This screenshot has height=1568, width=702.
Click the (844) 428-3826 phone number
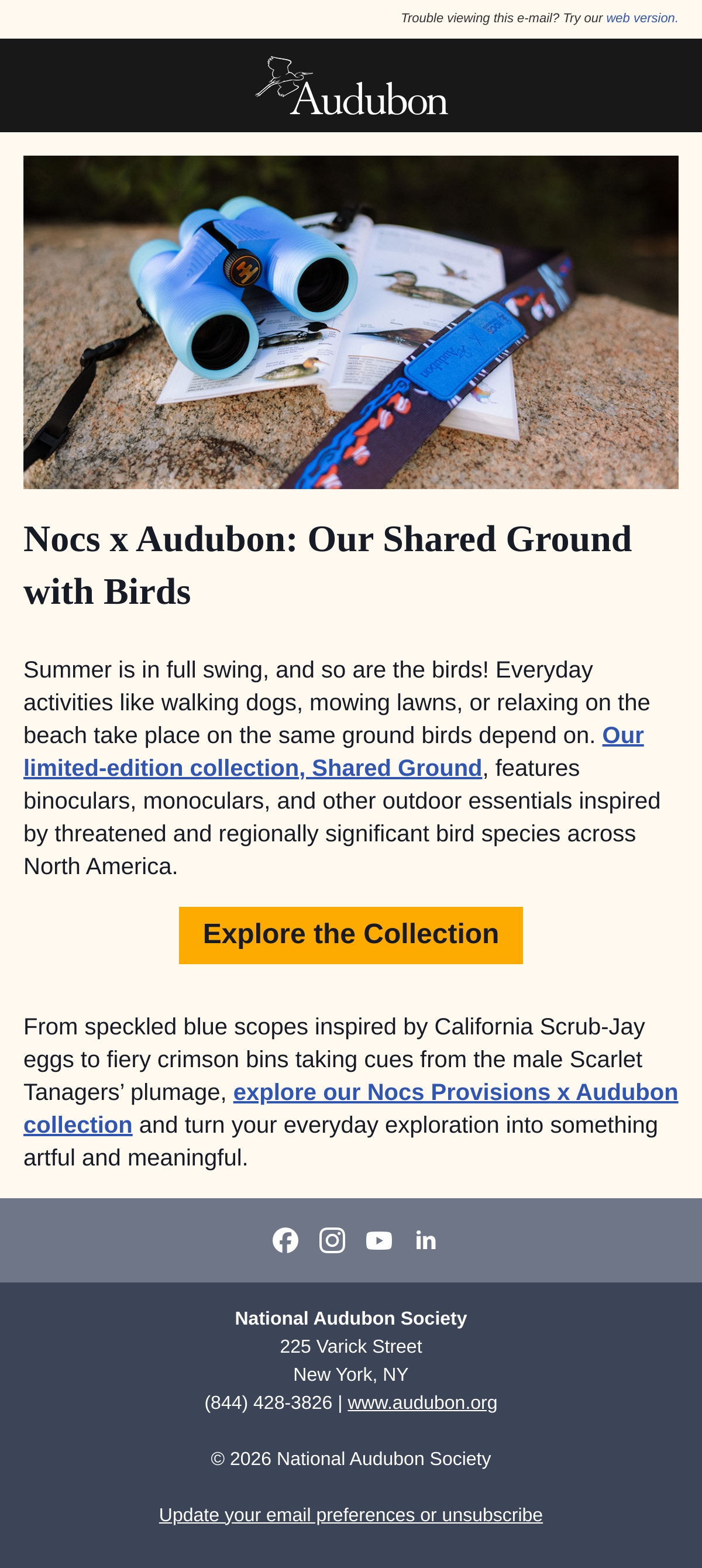click(x=269, y=1402)
